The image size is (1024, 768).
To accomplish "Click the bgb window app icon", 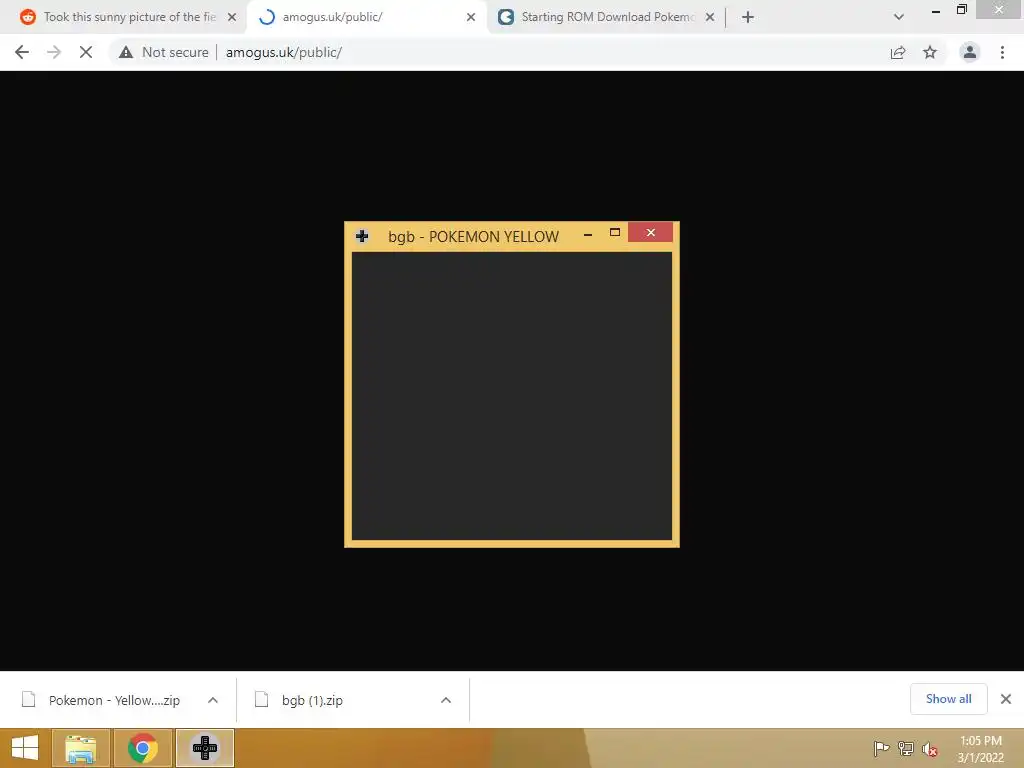I will pos(362,236).
